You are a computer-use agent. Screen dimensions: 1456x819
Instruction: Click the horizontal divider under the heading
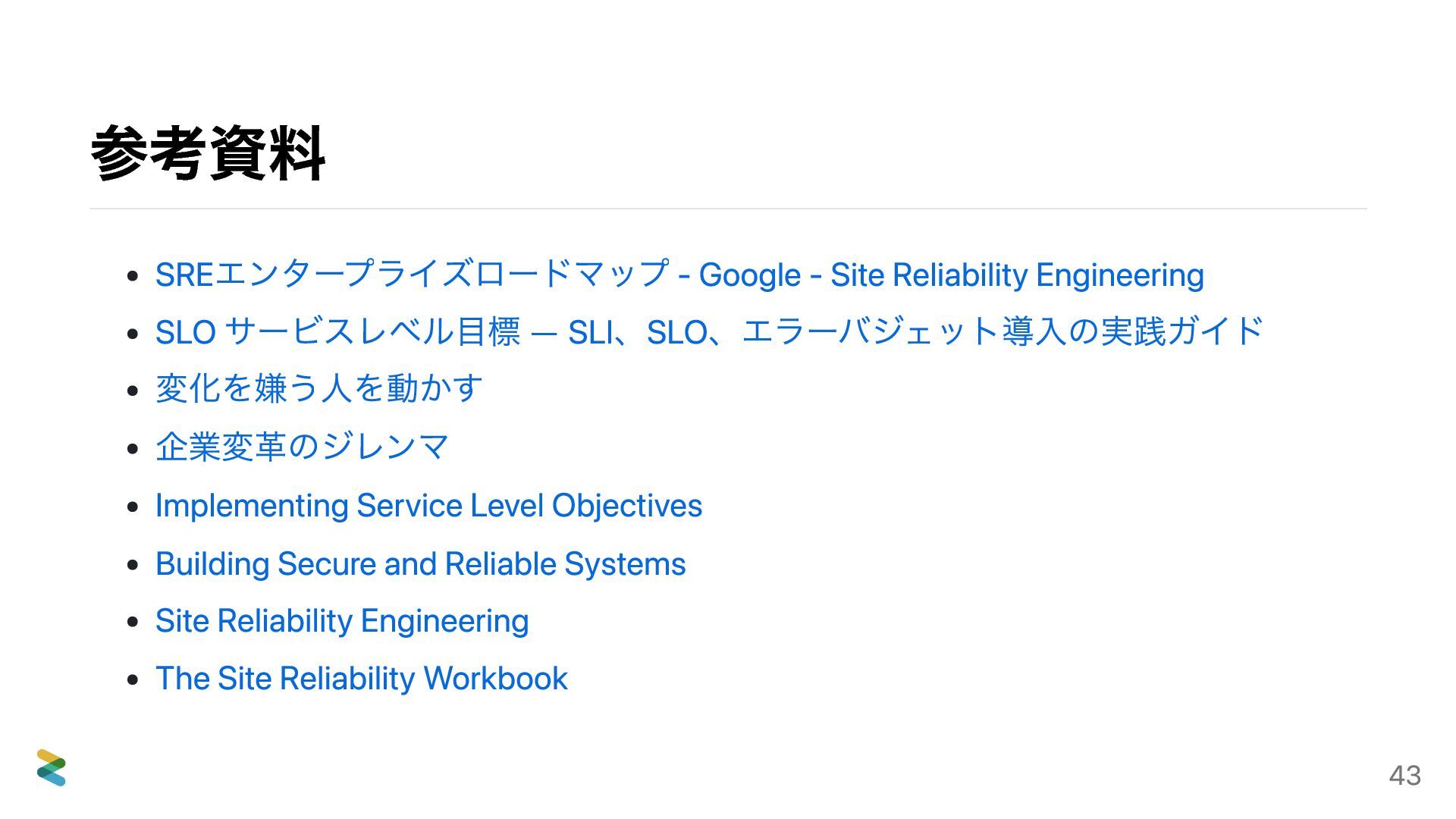728,209
